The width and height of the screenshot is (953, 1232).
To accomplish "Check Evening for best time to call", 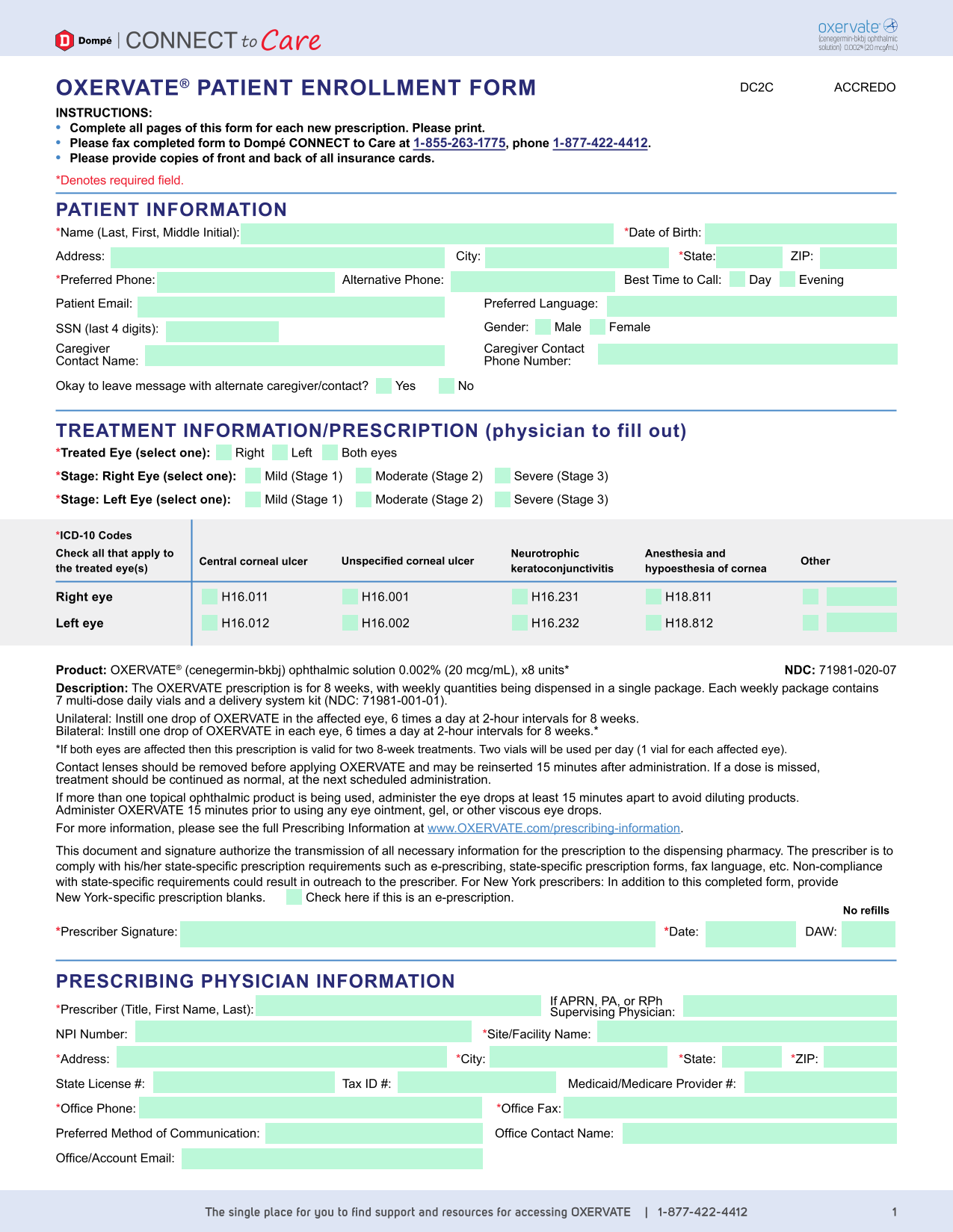I will 787,279.
